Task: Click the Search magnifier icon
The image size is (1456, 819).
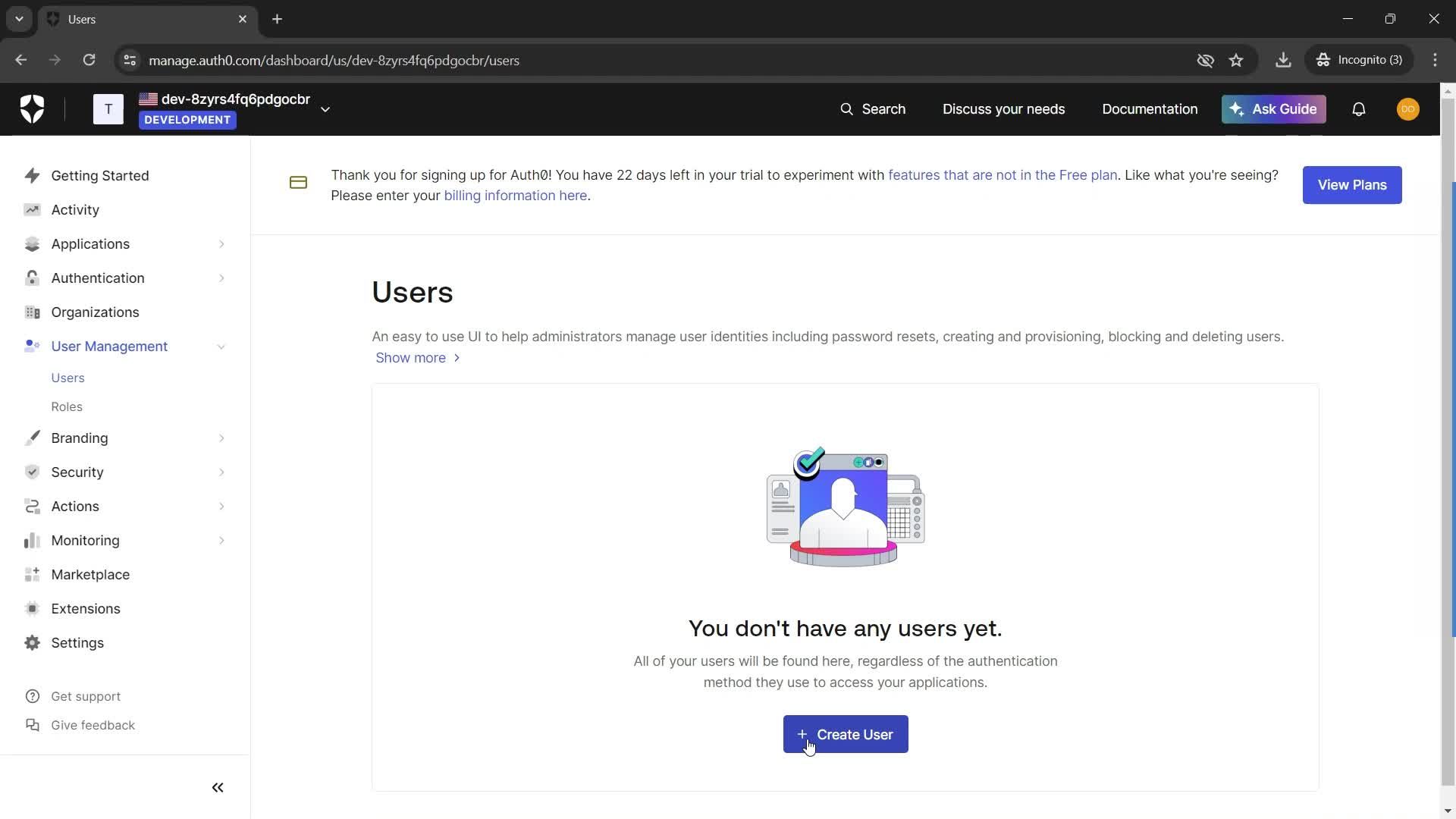Action: click(846, 109)
